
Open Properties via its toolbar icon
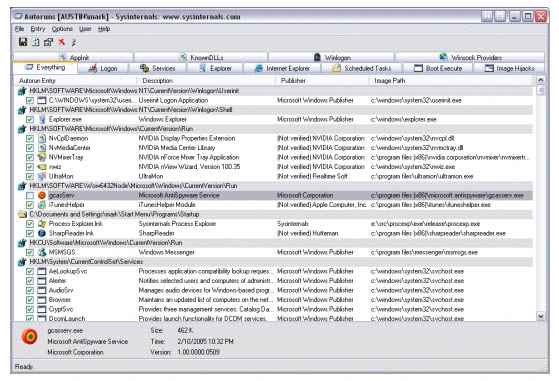point(48,42)
